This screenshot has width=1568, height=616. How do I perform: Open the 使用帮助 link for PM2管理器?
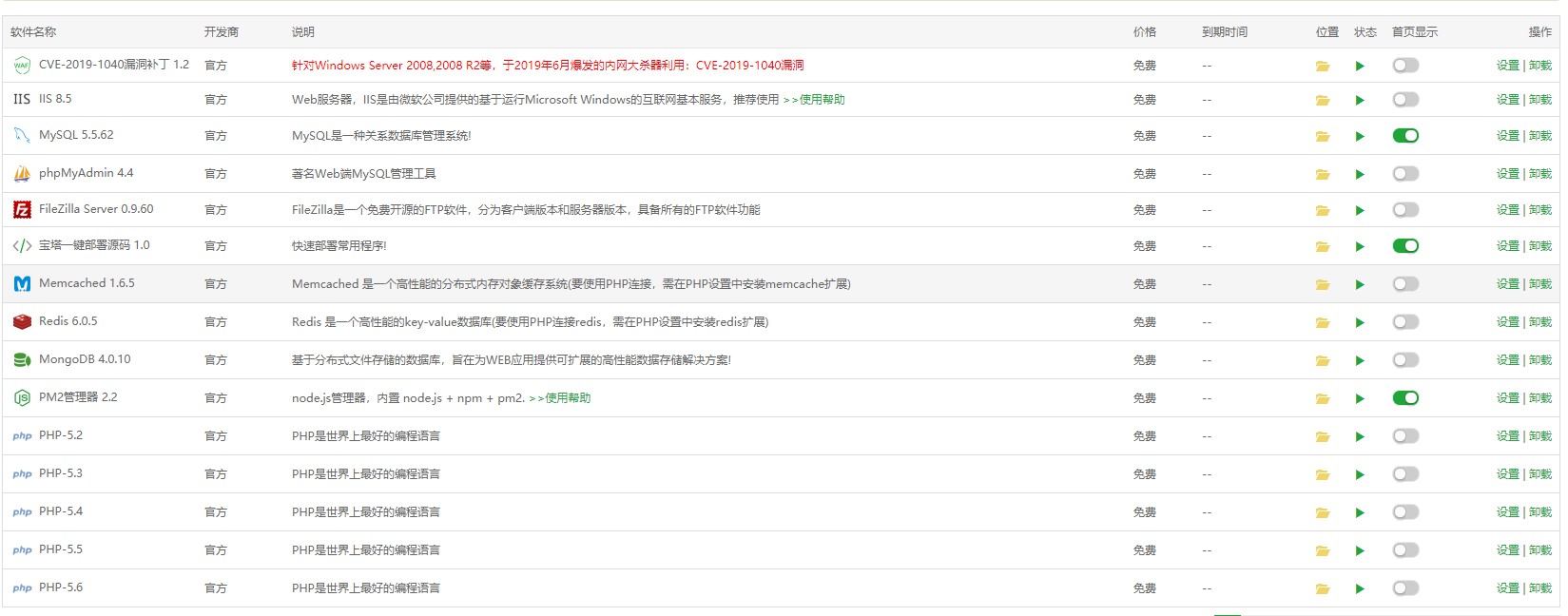[x=560, y=398]
